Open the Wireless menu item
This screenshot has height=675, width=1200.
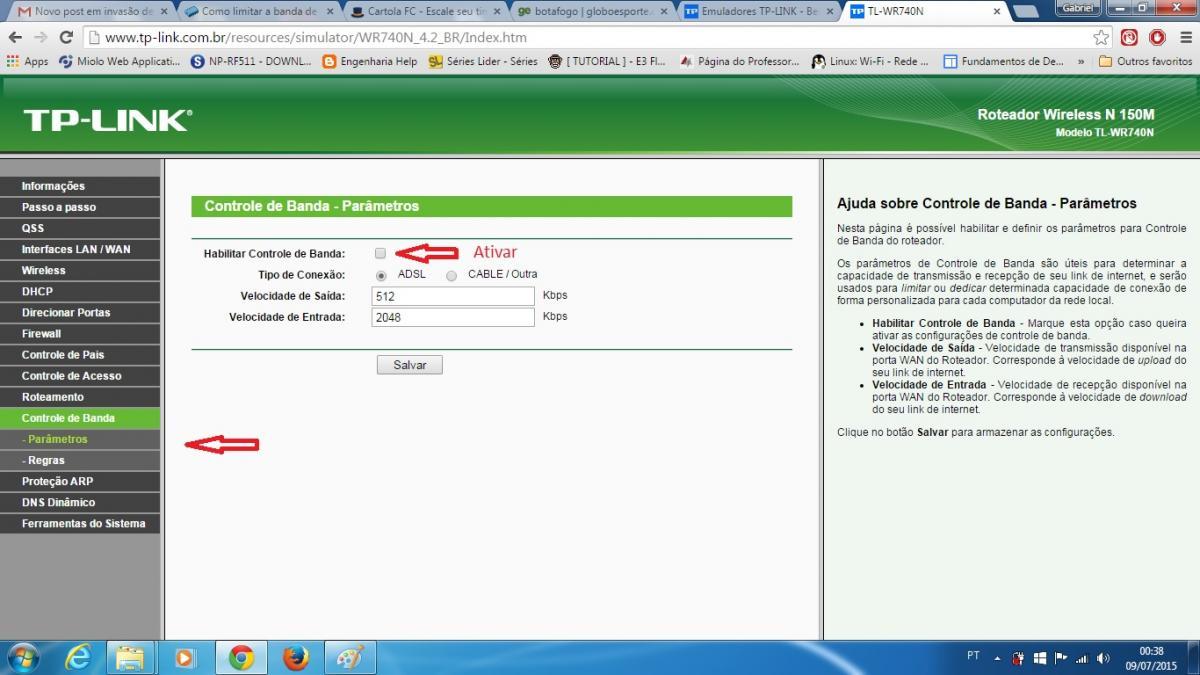[x=80, y=270]
